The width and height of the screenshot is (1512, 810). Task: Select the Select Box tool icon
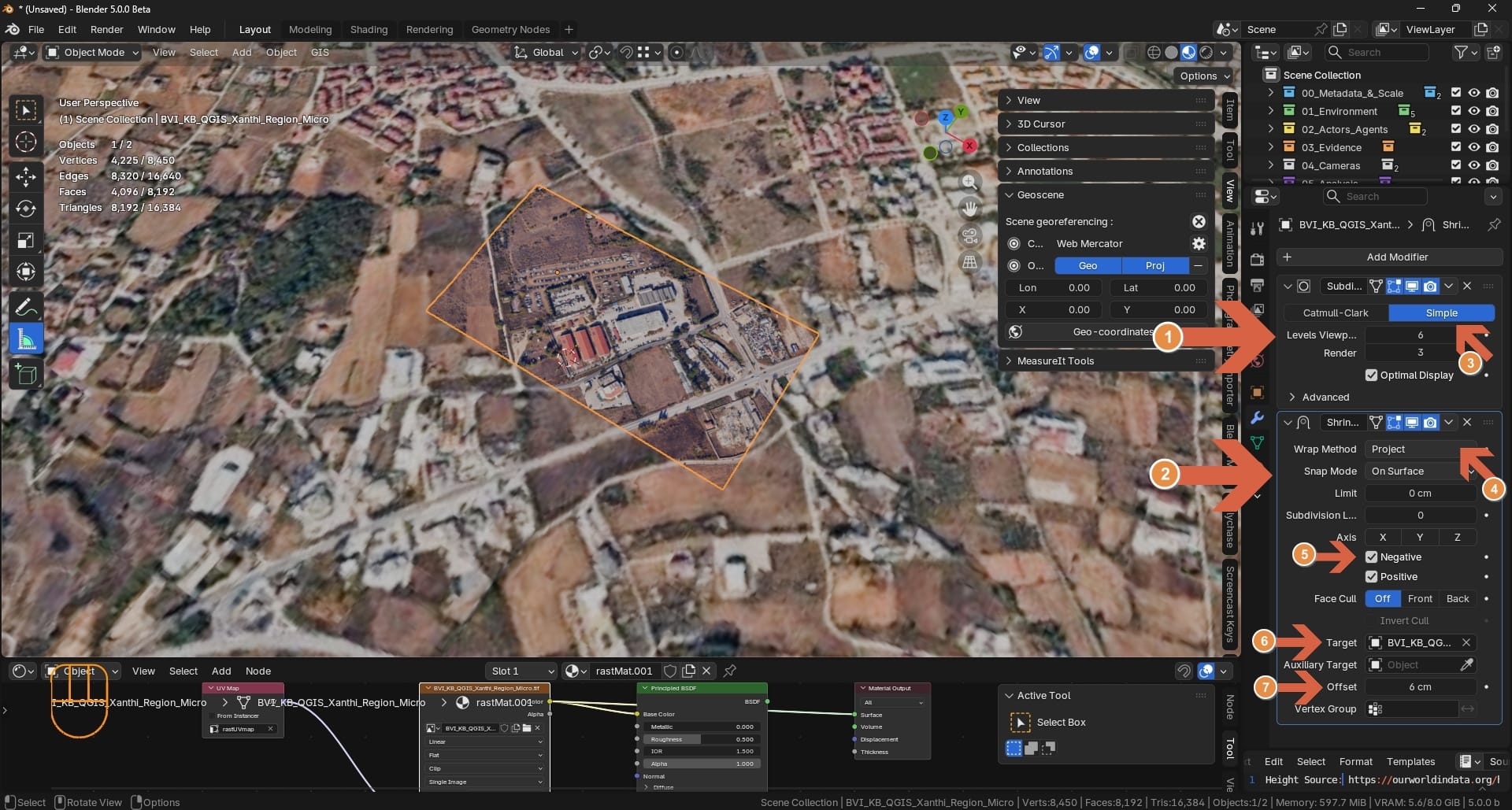tap(26, 110)
